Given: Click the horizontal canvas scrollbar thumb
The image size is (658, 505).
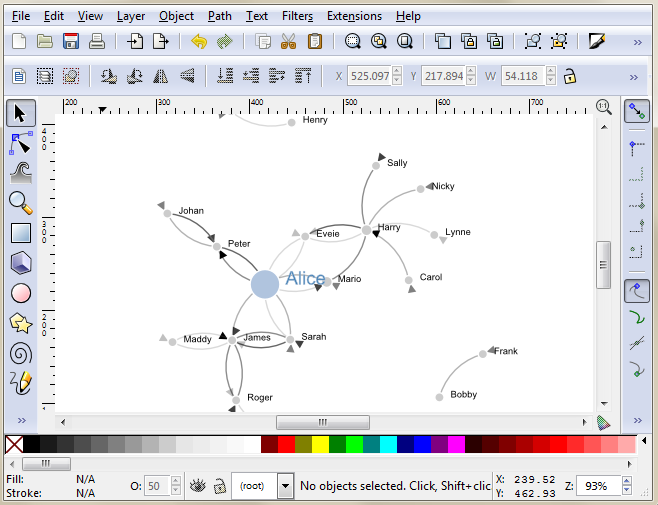Looking at the screenshot, I should 323,422.
